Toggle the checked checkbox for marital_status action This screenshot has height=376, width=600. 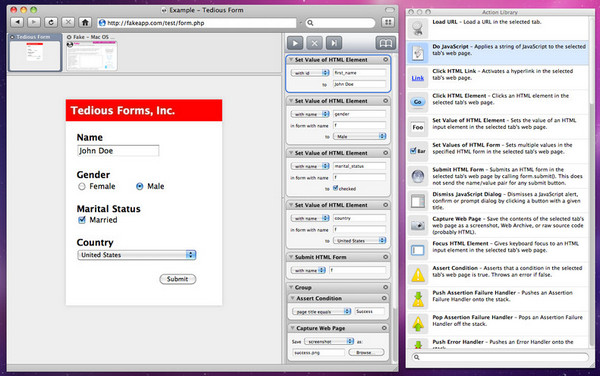pyautogui.click(x=336, y=188)
